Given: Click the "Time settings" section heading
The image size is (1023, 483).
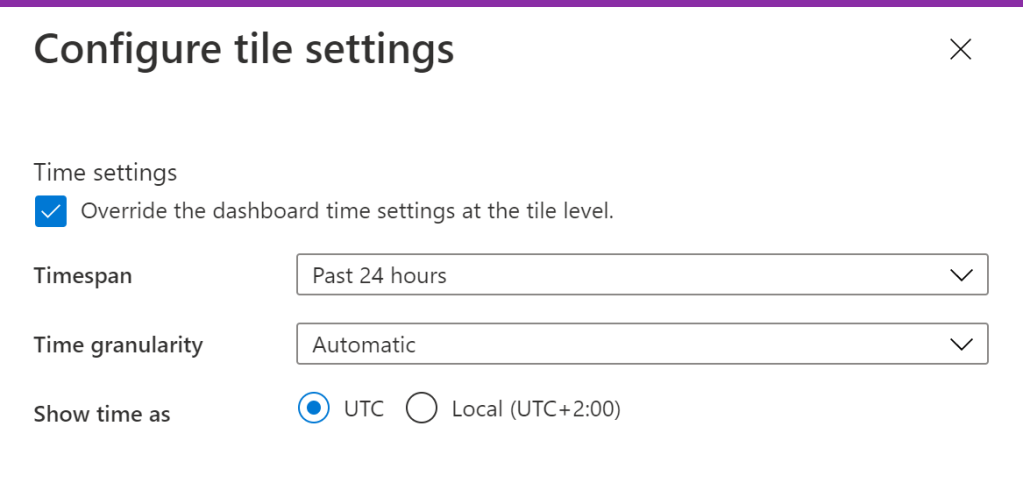Looking at the screenshot, I should pos(105,172).
